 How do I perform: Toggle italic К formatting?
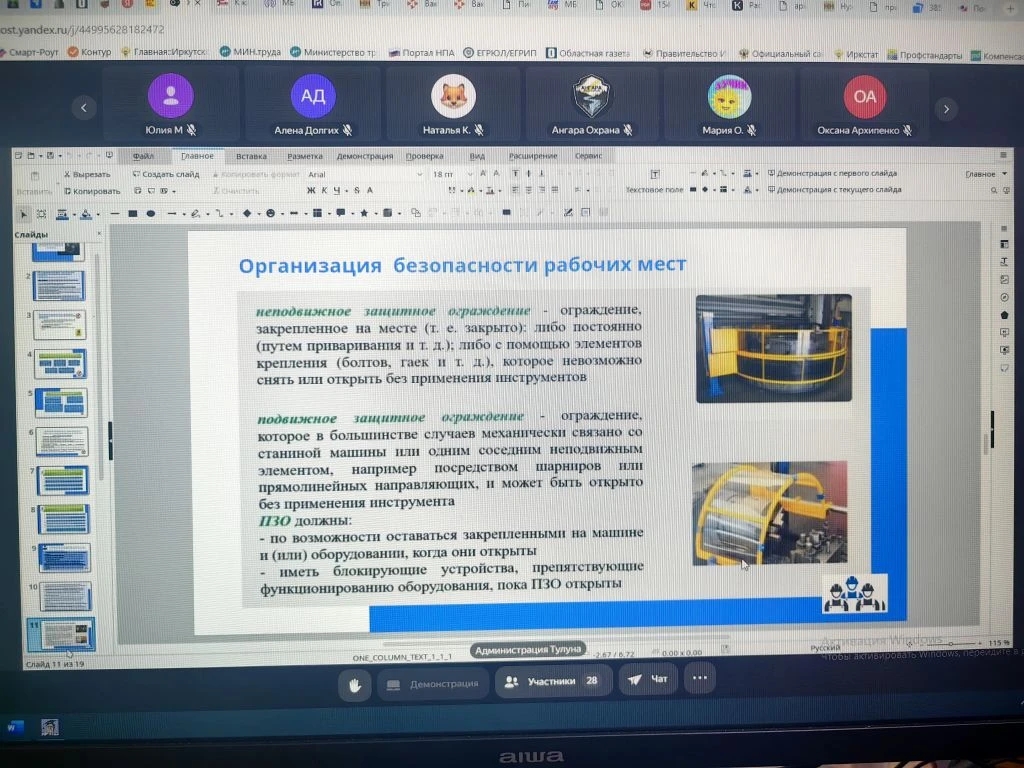[x=325, y=190]
